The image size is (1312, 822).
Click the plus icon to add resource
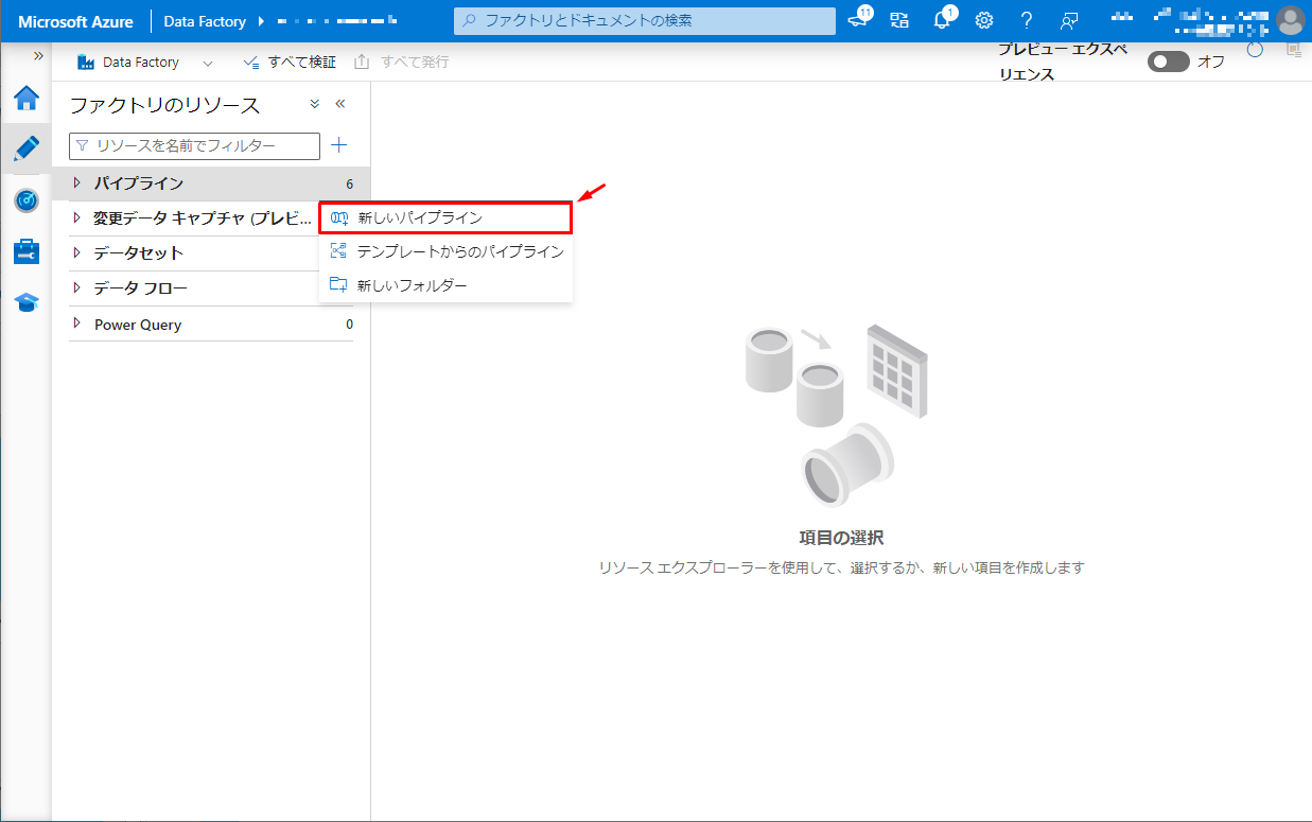(x=339, y=146)
